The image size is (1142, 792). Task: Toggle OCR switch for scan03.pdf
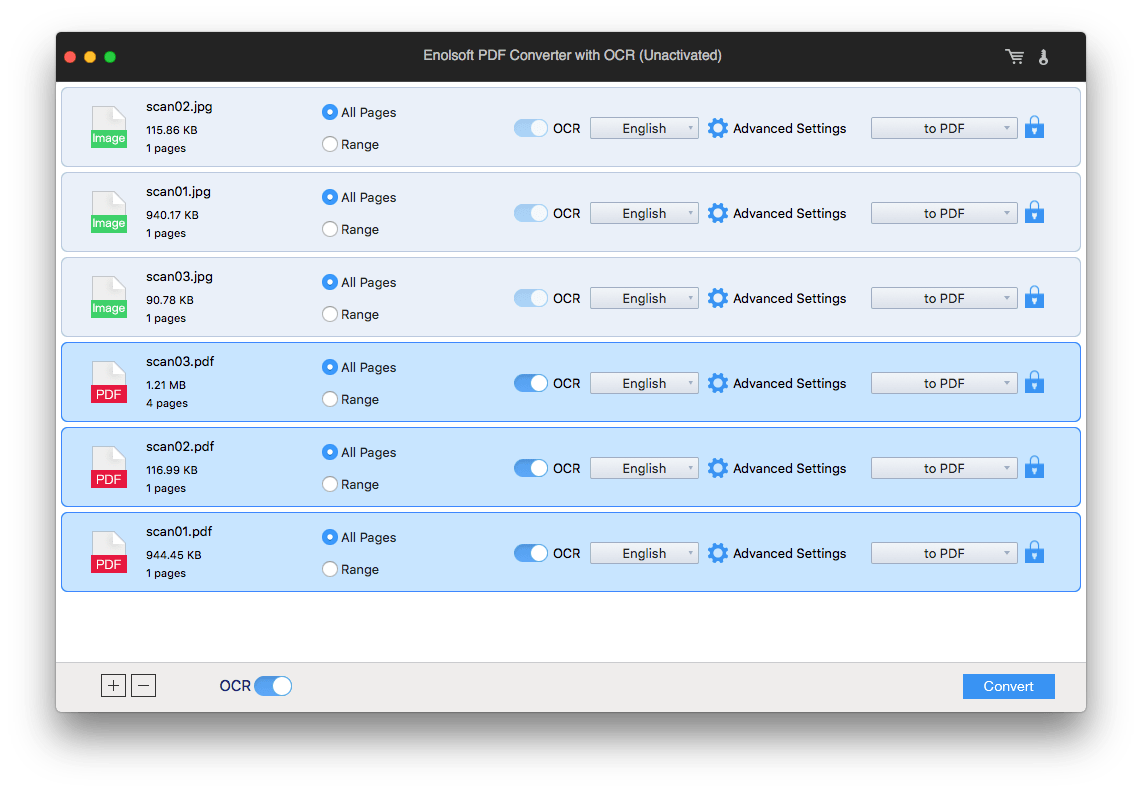click(530, 383)
